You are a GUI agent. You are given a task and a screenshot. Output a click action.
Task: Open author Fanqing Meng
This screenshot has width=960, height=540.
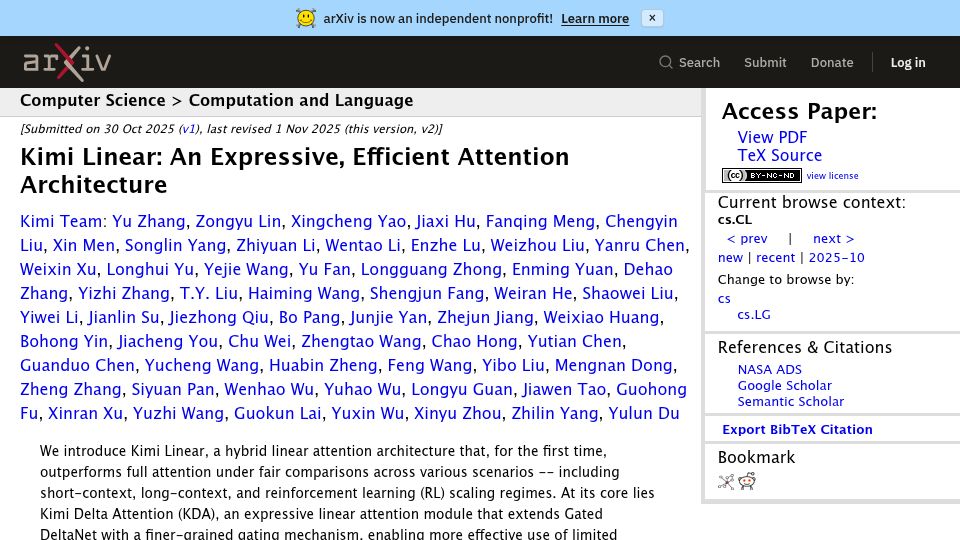click(x=540, y=221)
